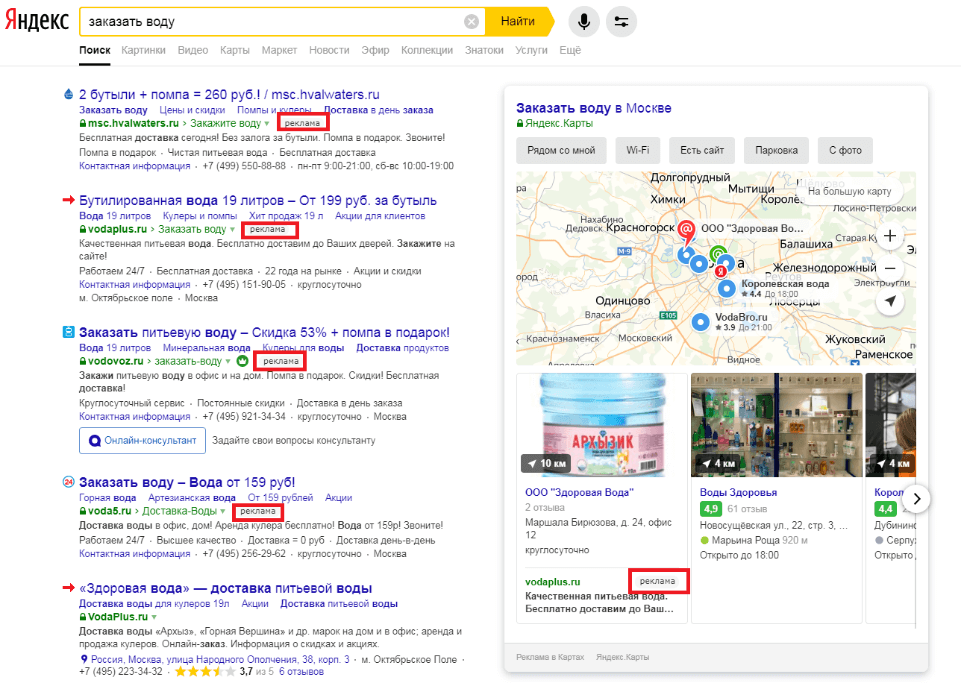Open На большую карту
The image size is (961, 683).
pyautogui.click(x=849, y=191)
